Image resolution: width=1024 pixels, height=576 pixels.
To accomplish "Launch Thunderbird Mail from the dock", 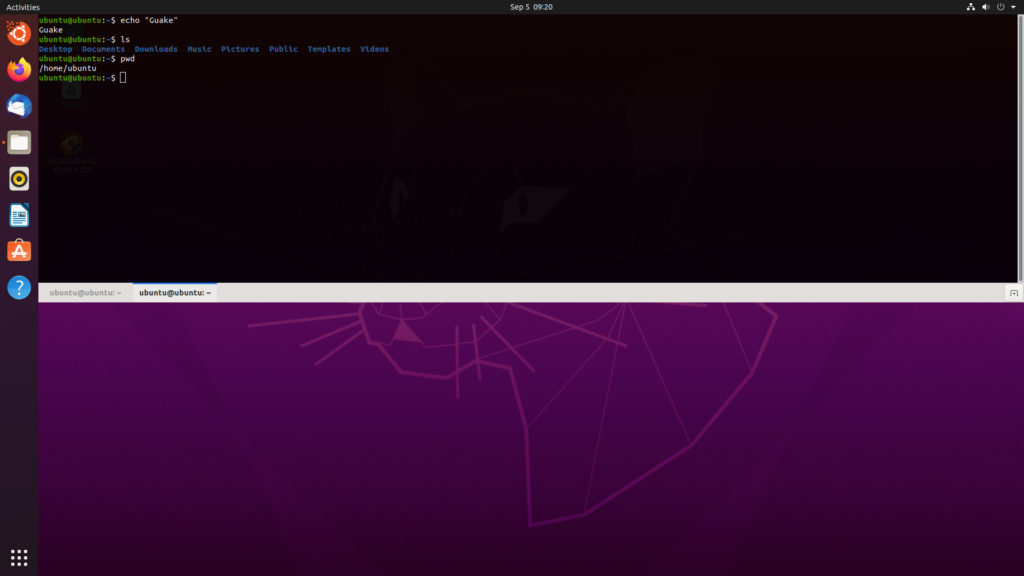I will coord(19,106).
